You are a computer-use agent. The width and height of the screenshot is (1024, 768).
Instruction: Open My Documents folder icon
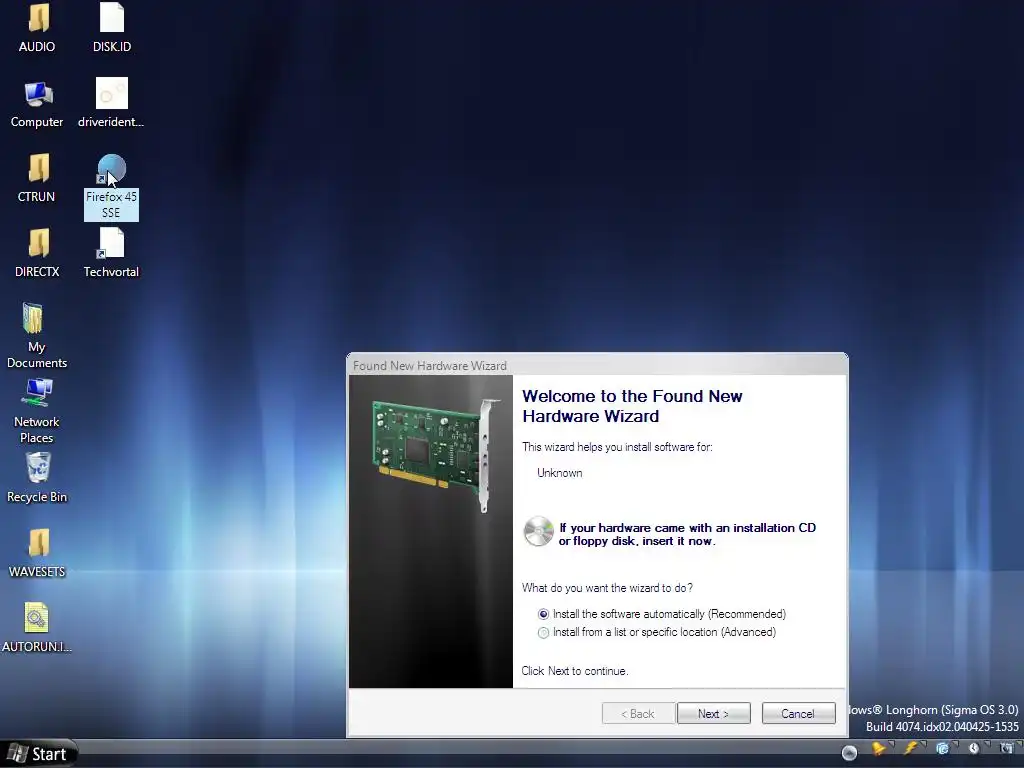(x=33, y=319)
